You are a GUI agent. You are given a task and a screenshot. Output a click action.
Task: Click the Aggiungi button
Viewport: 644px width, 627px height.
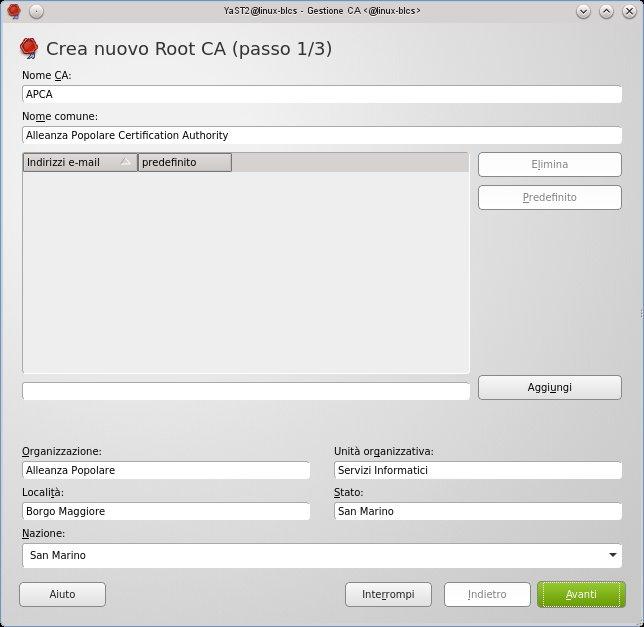549,387
